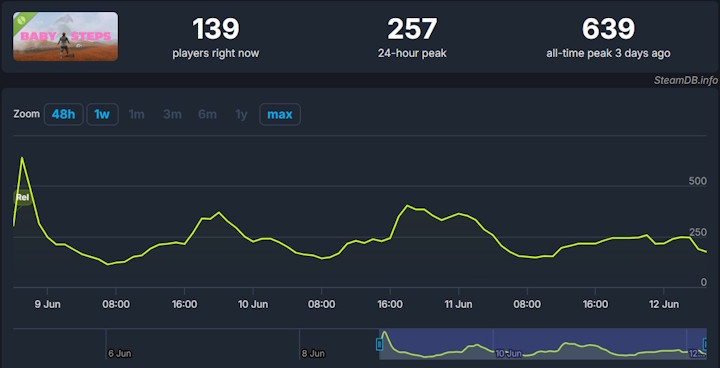Select the 1w zoom range
Viewport: 720px width, 368px height.
click(x=102, y=114)
